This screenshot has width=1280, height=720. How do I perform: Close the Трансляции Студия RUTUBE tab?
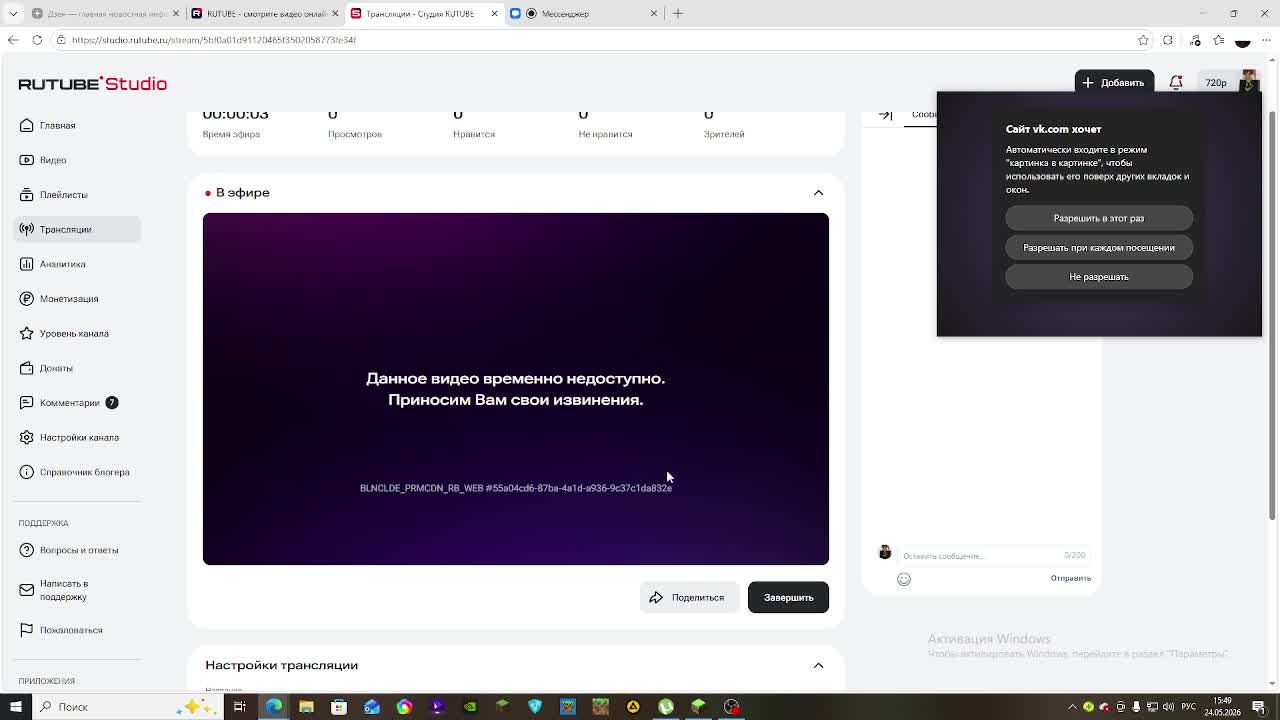click(494, 13)
